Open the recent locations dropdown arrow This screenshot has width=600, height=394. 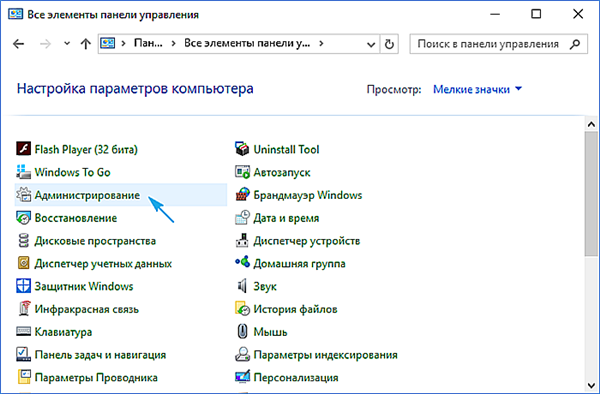click(67, 44)
